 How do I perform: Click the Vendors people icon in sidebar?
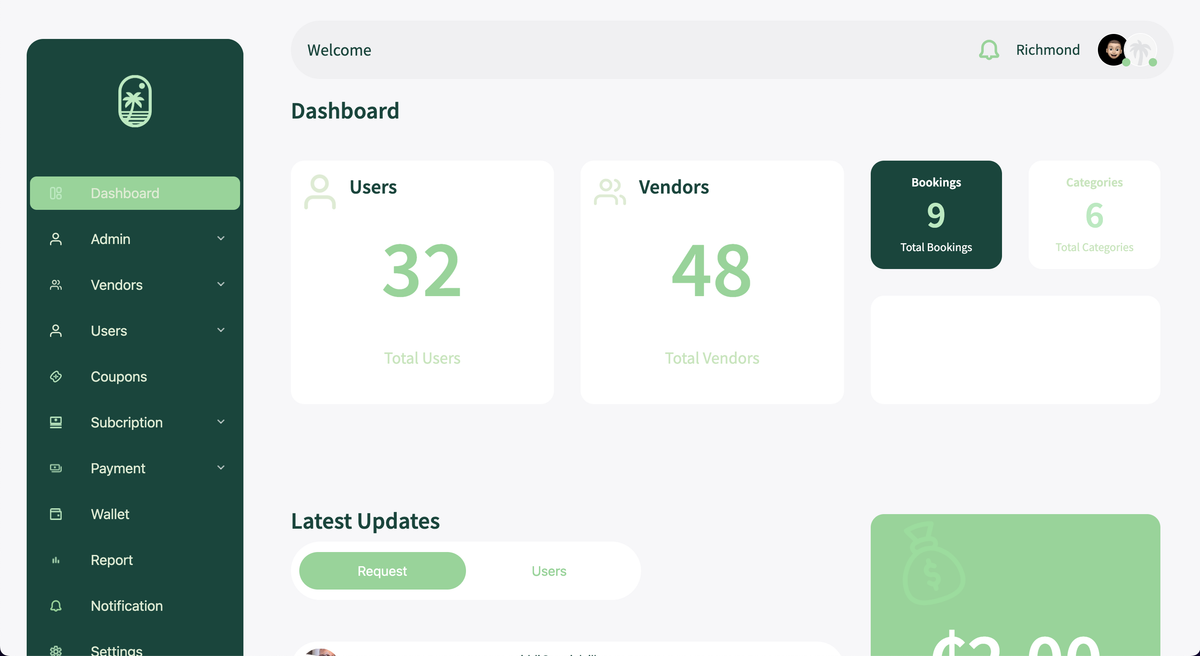pos(56,285)
